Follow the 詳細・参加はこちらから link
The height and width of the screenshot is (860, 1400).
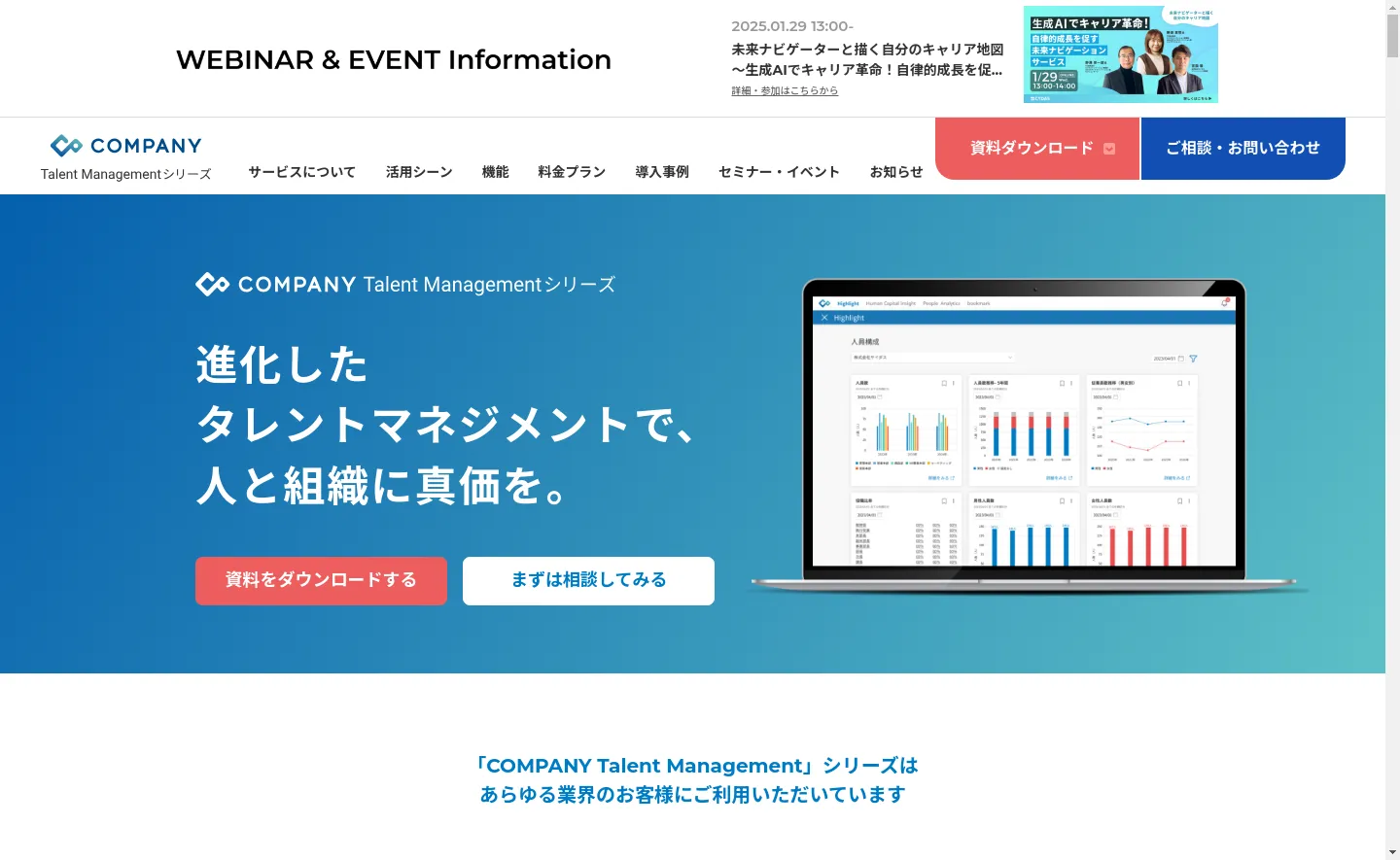785,90
